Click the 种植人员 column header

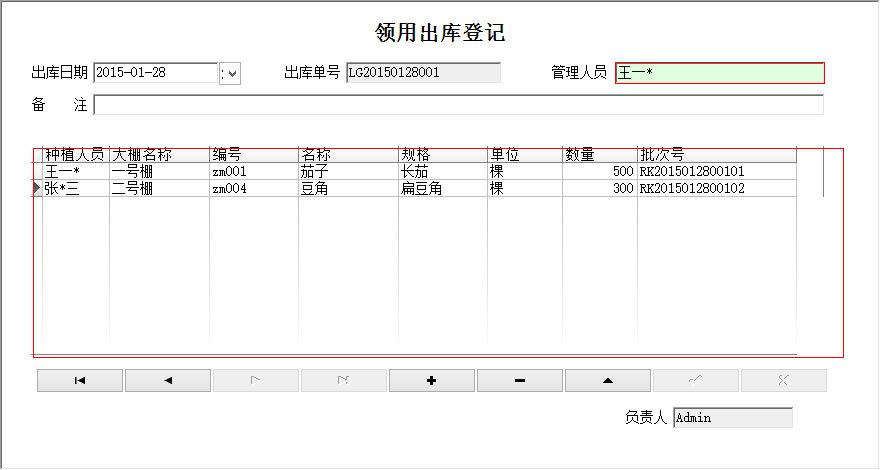point(76,154)
